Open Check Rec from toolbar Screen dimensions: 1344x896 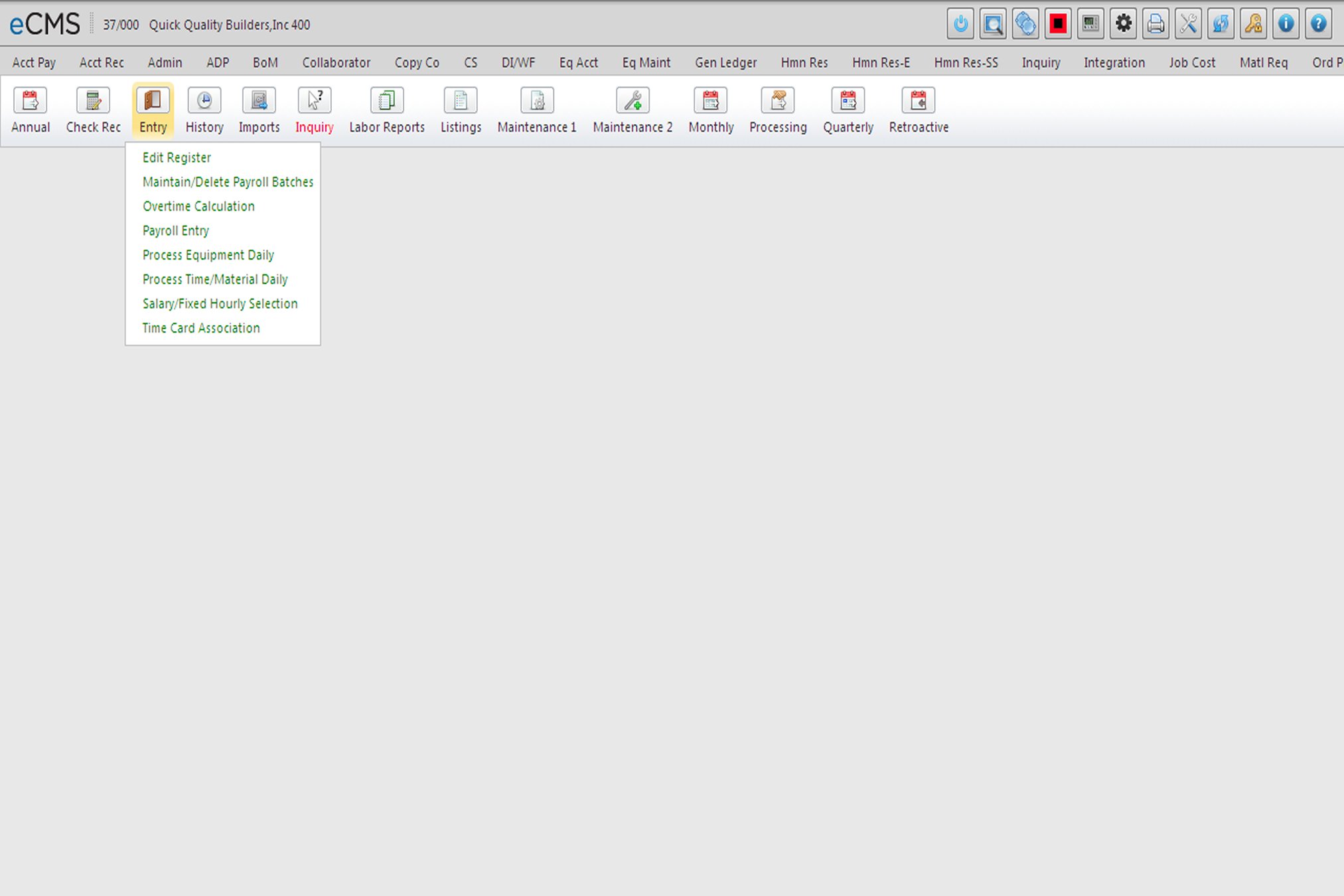pyautogui.click(x=92, y=108)
